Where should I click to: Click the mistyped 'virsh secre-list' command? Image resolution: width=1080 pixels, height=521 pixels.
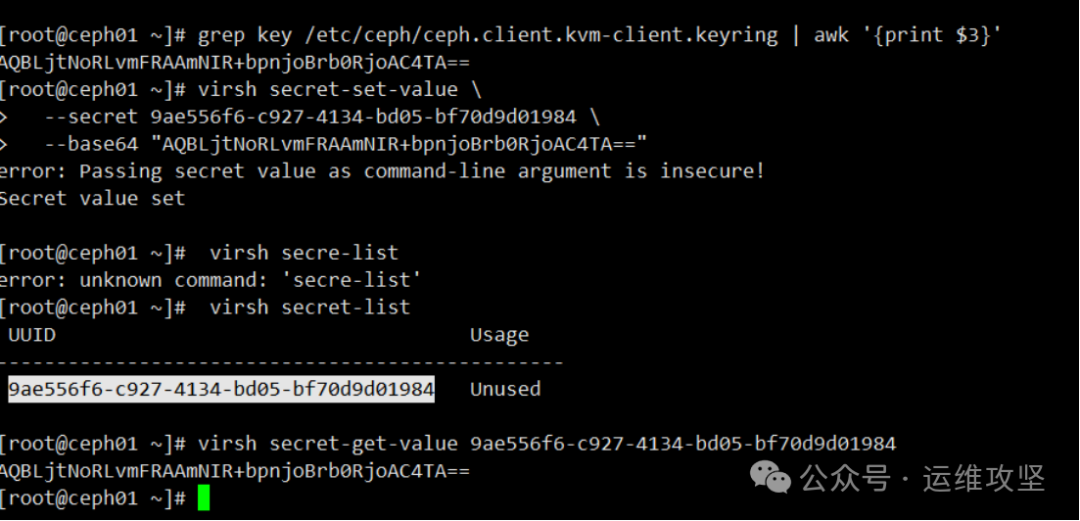pyautogui.click(x=304, y=253)
